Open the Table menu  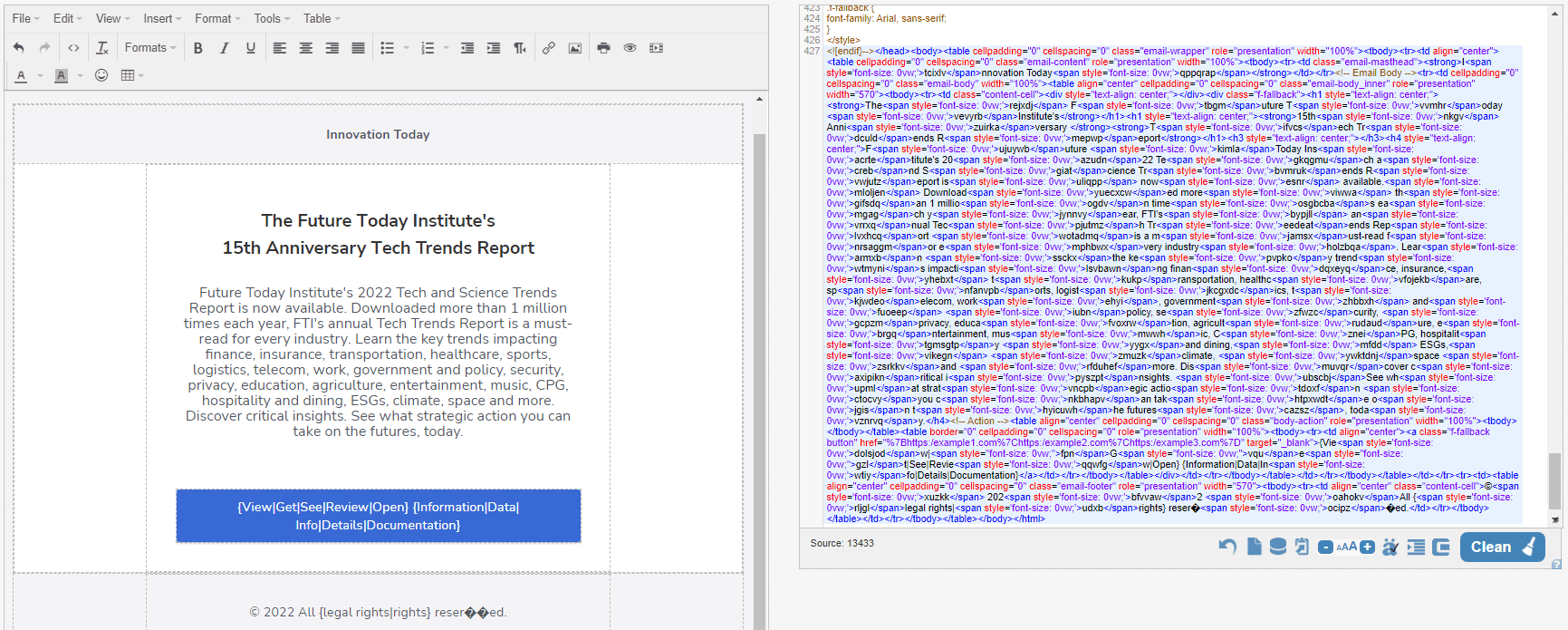tap(322, 18)
